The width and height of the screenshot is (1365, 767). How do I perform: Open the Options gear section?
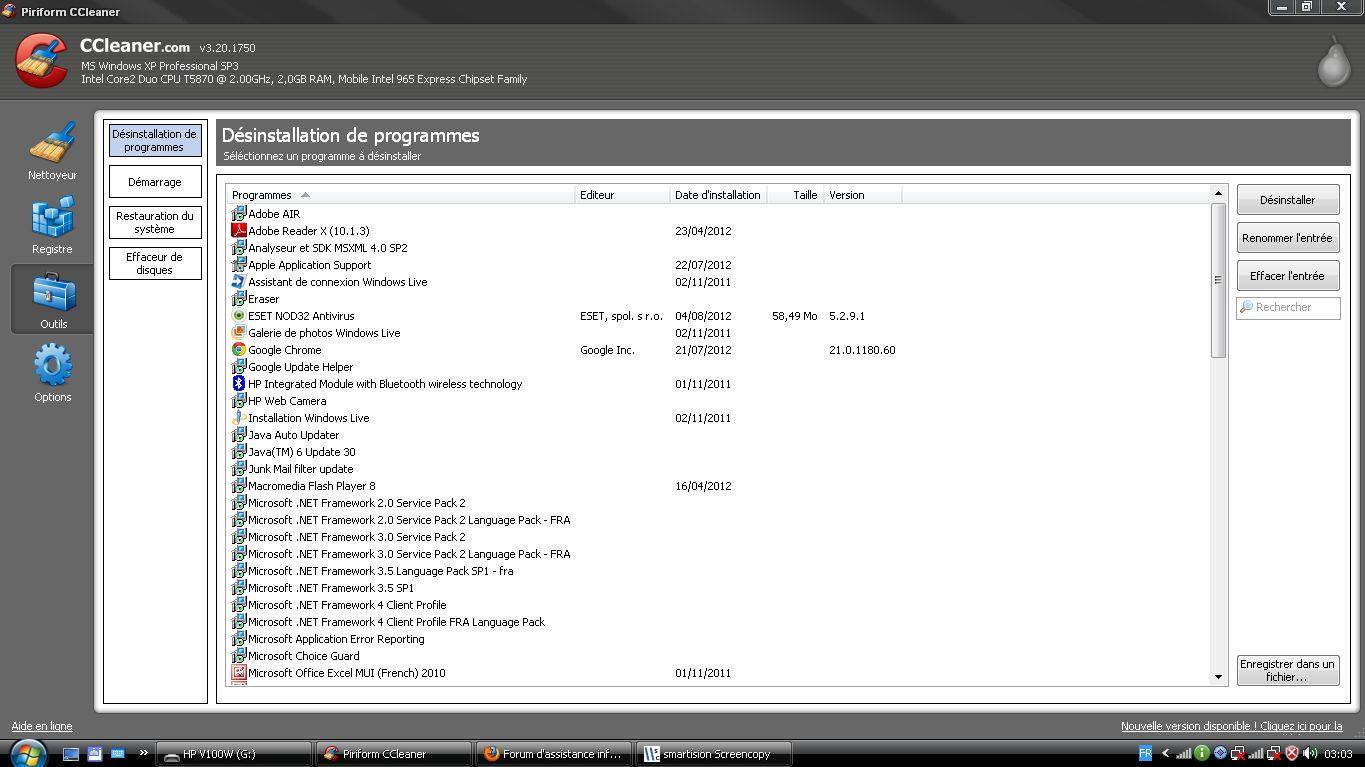[52, 372]
